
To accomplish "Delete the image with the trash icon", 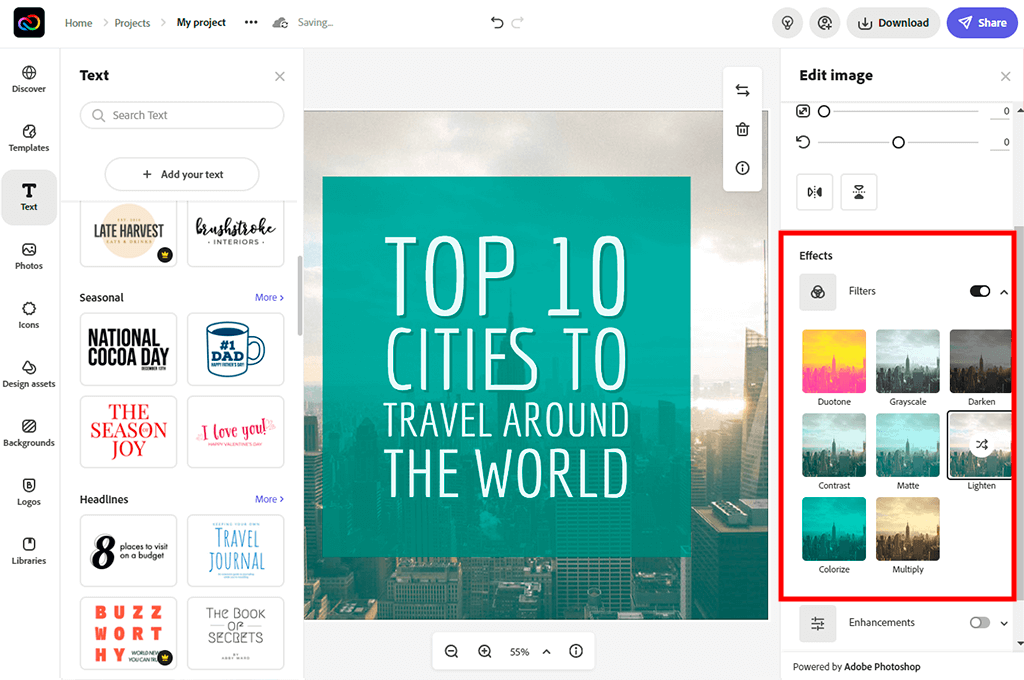I will tap(743, 129).
